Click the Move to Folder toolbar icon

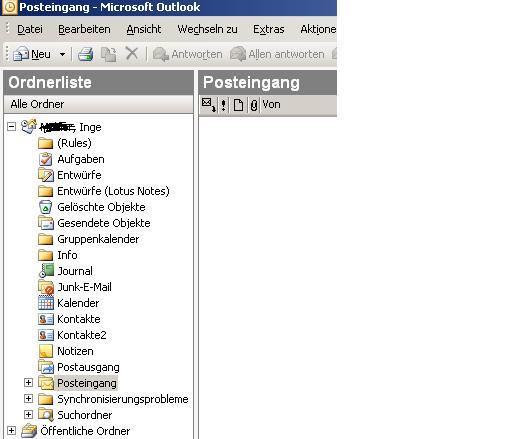[x=109, y=54]
